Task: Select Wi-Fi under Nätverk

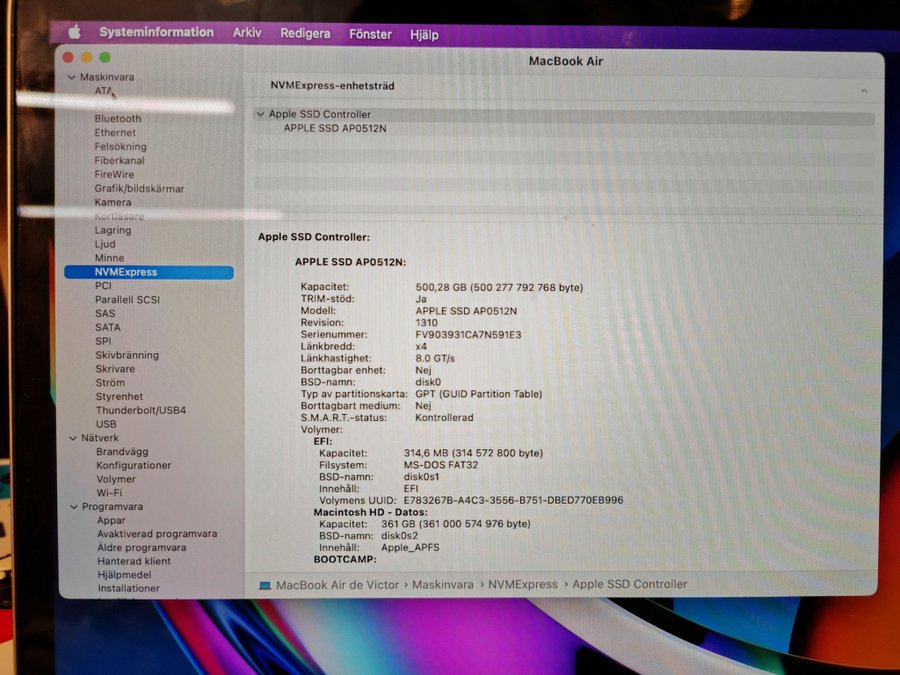Action: 109,493
